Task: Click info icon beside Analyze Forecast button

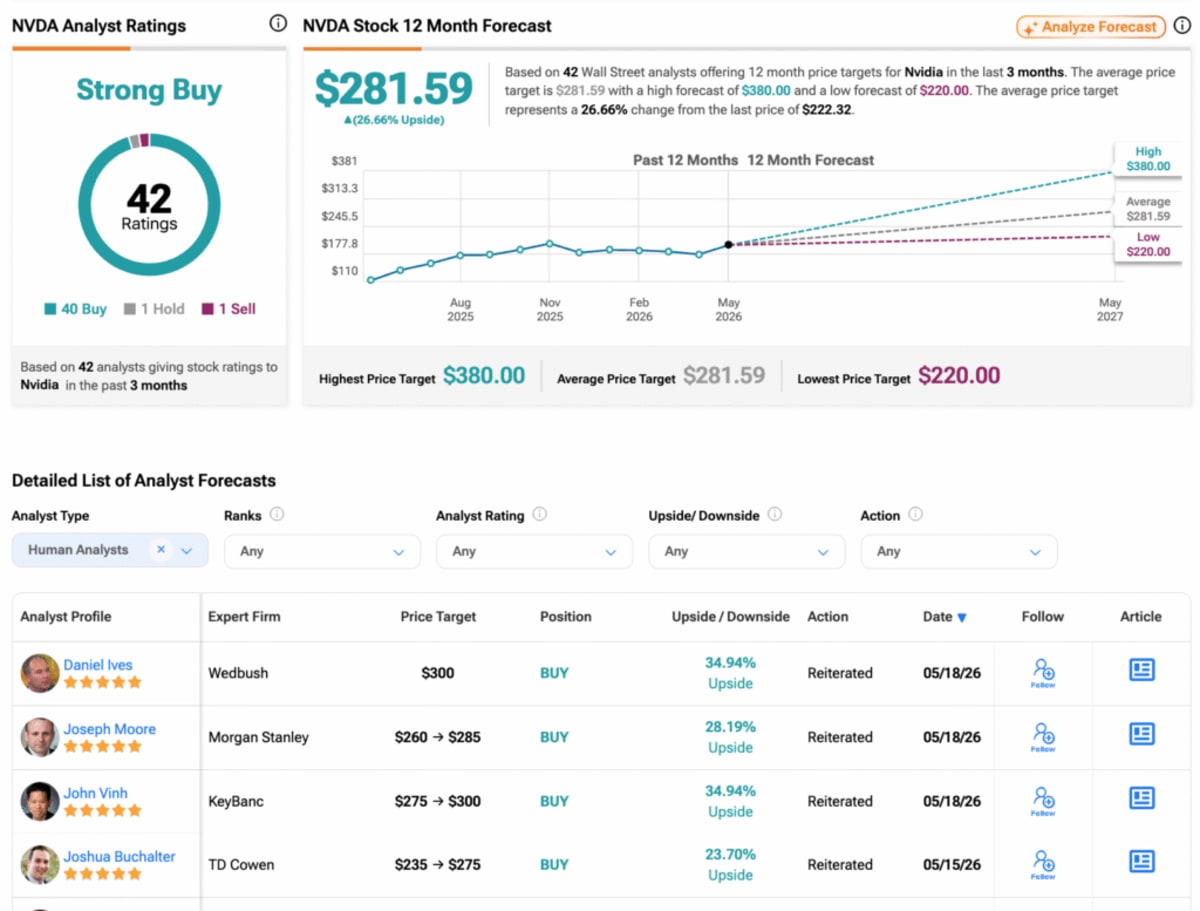Action: pos(1183,27)
